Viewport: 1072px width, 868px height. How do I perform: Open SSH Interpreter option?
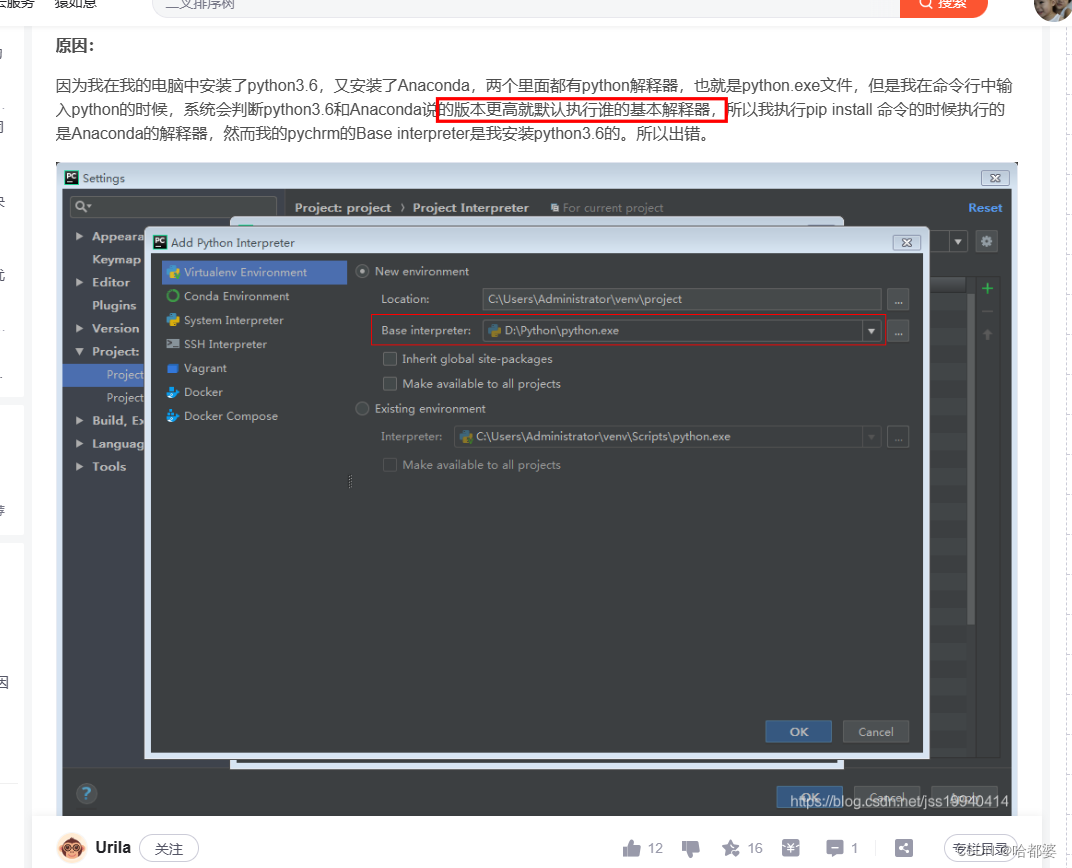tap(225, 344)
